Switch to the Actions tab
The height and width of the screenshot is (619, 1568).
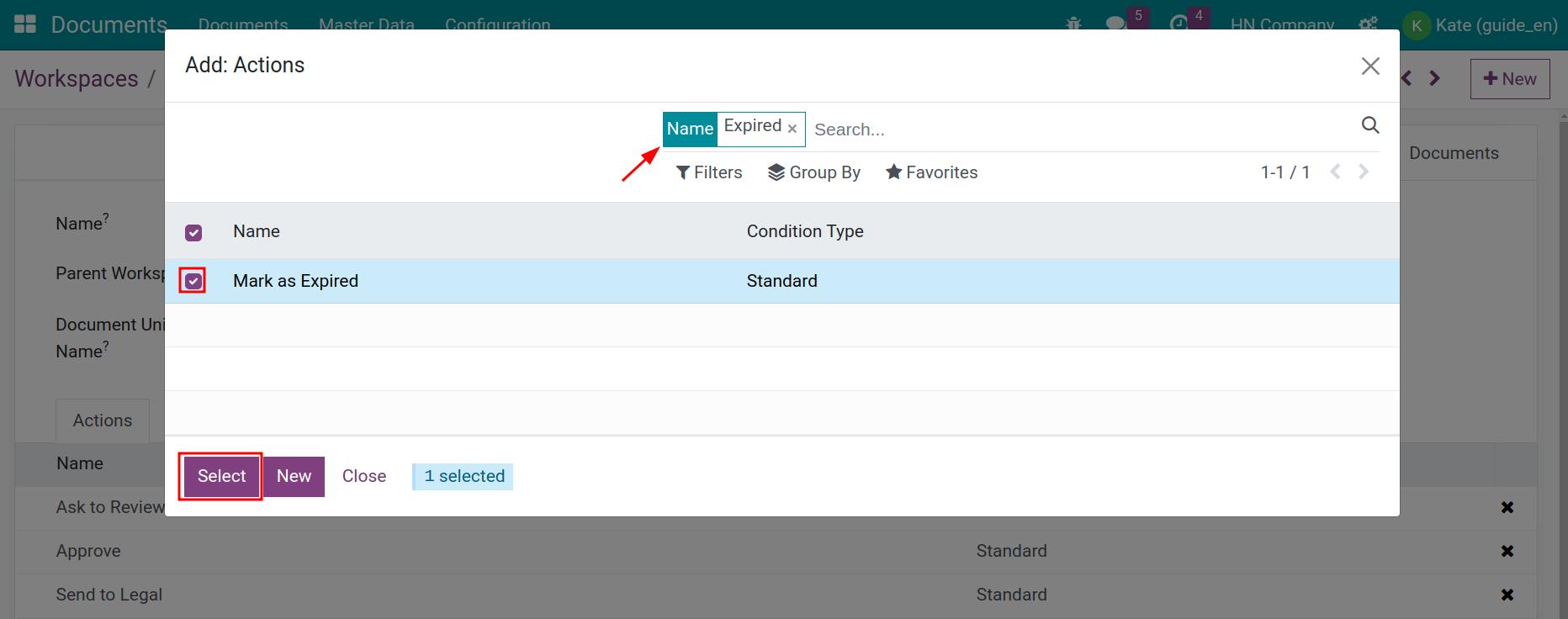pyautogui.click(x=103, y=421)
